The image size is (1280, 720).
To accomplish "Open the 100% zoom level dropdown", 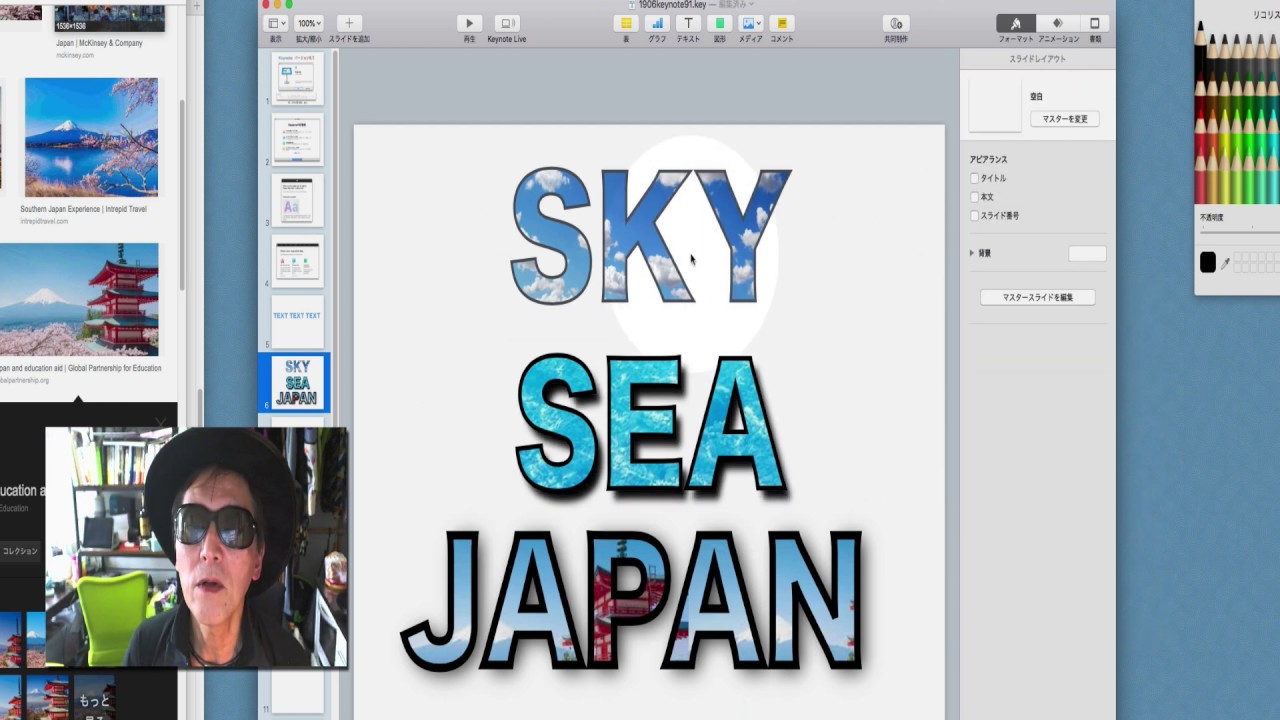I will (309, 23).
